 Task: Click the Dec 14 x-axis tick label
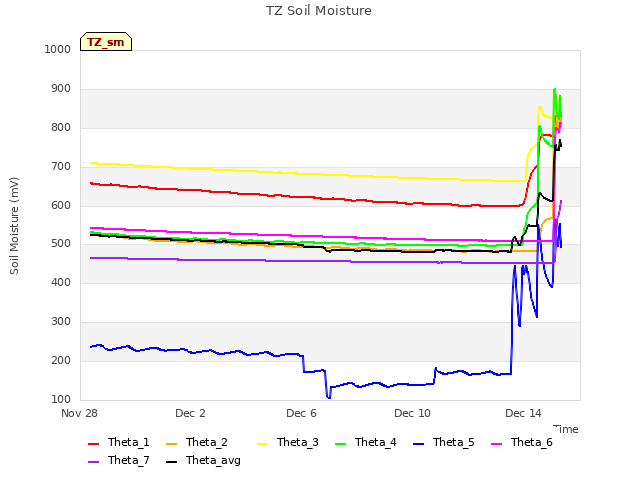point(523,413)
